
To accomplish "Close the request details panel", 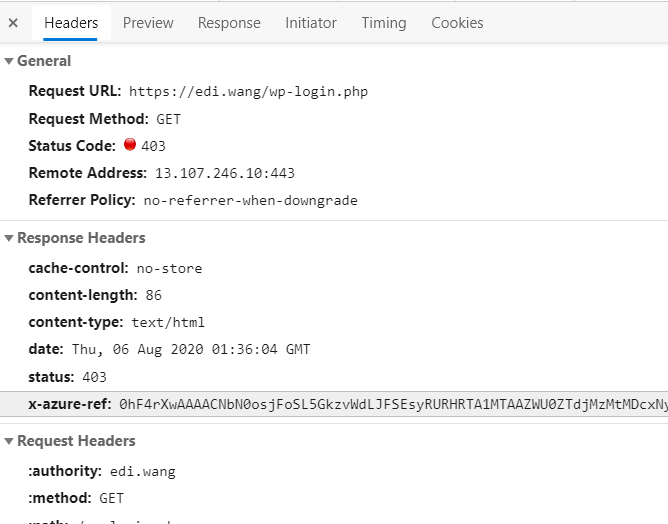I will point(13,22).
